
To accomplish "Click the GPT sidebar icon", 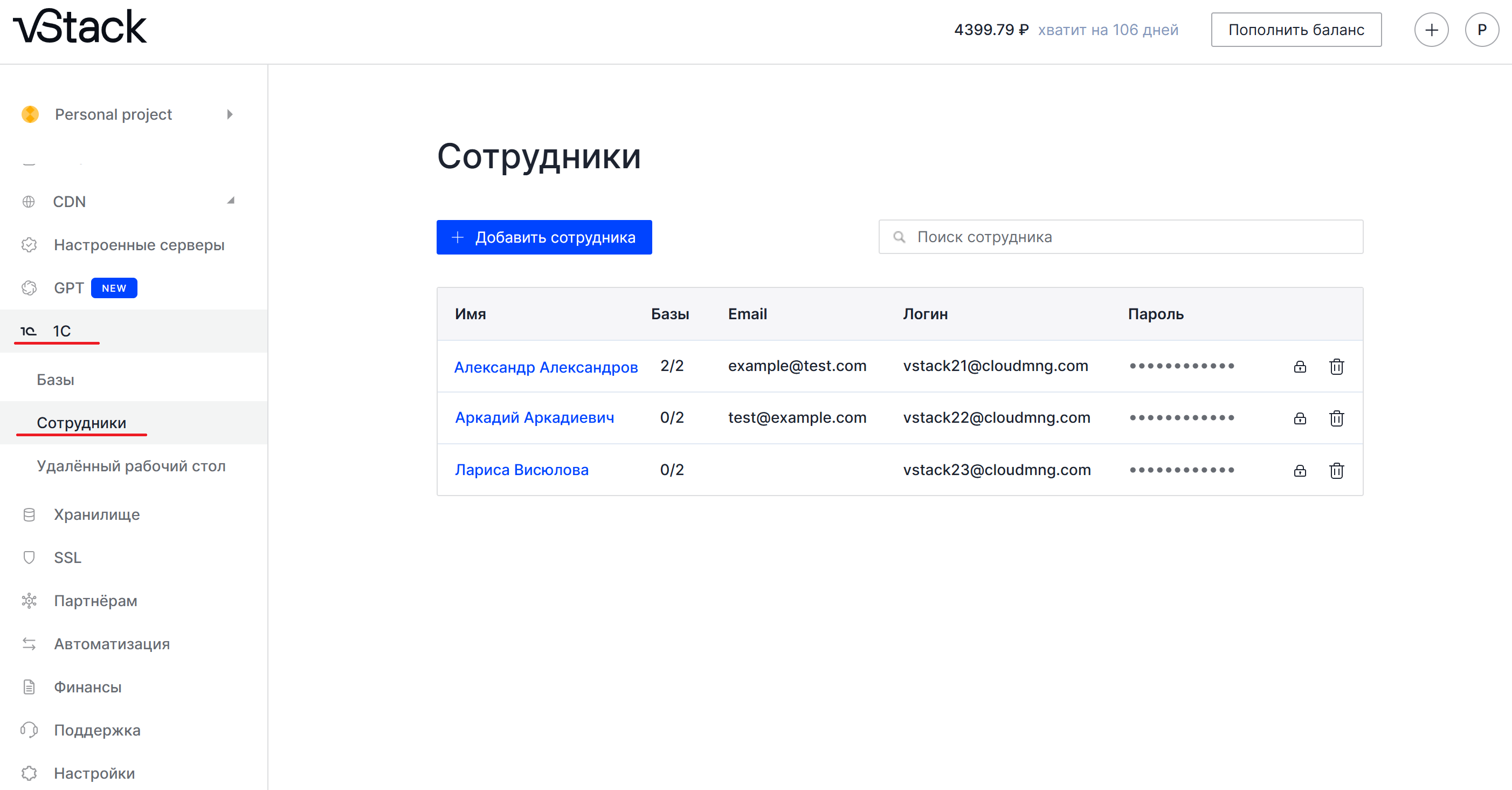I will (29, 288).
